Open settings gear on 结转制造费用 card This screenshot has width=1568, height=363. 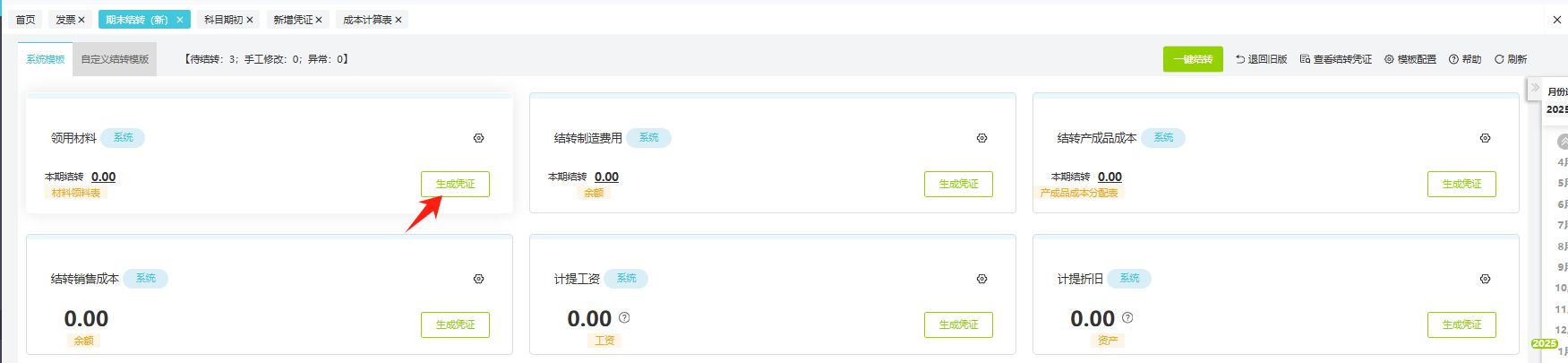click(981, 138)
